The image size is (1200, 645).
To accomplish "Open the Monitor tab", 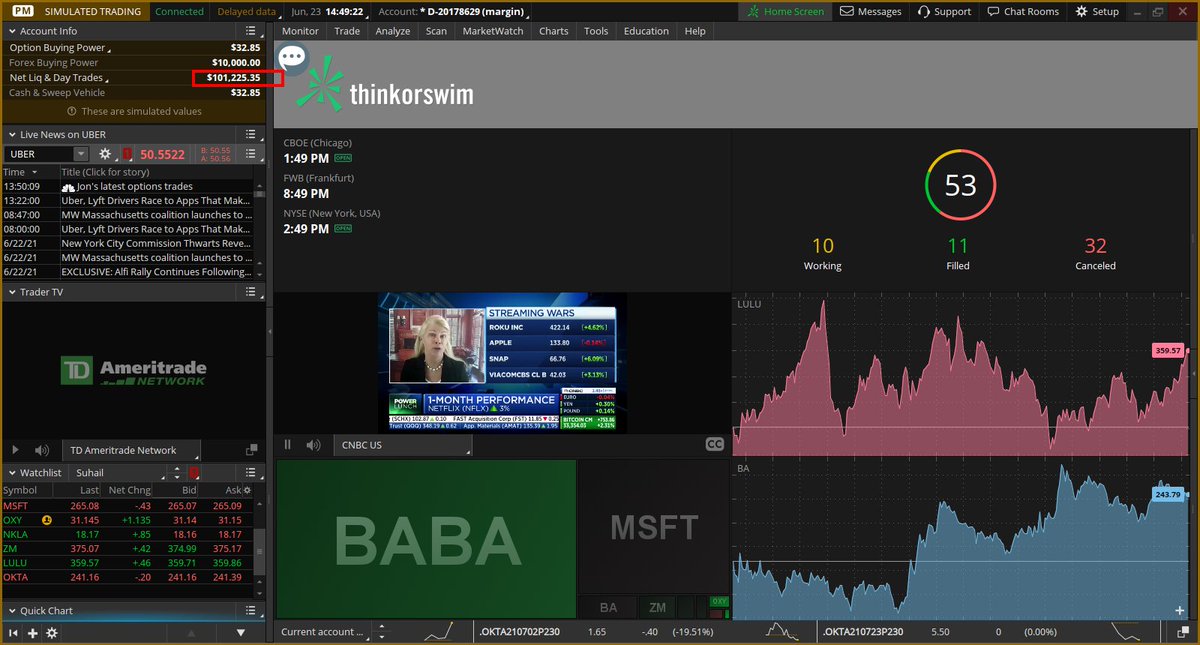I will click(300, 31).
